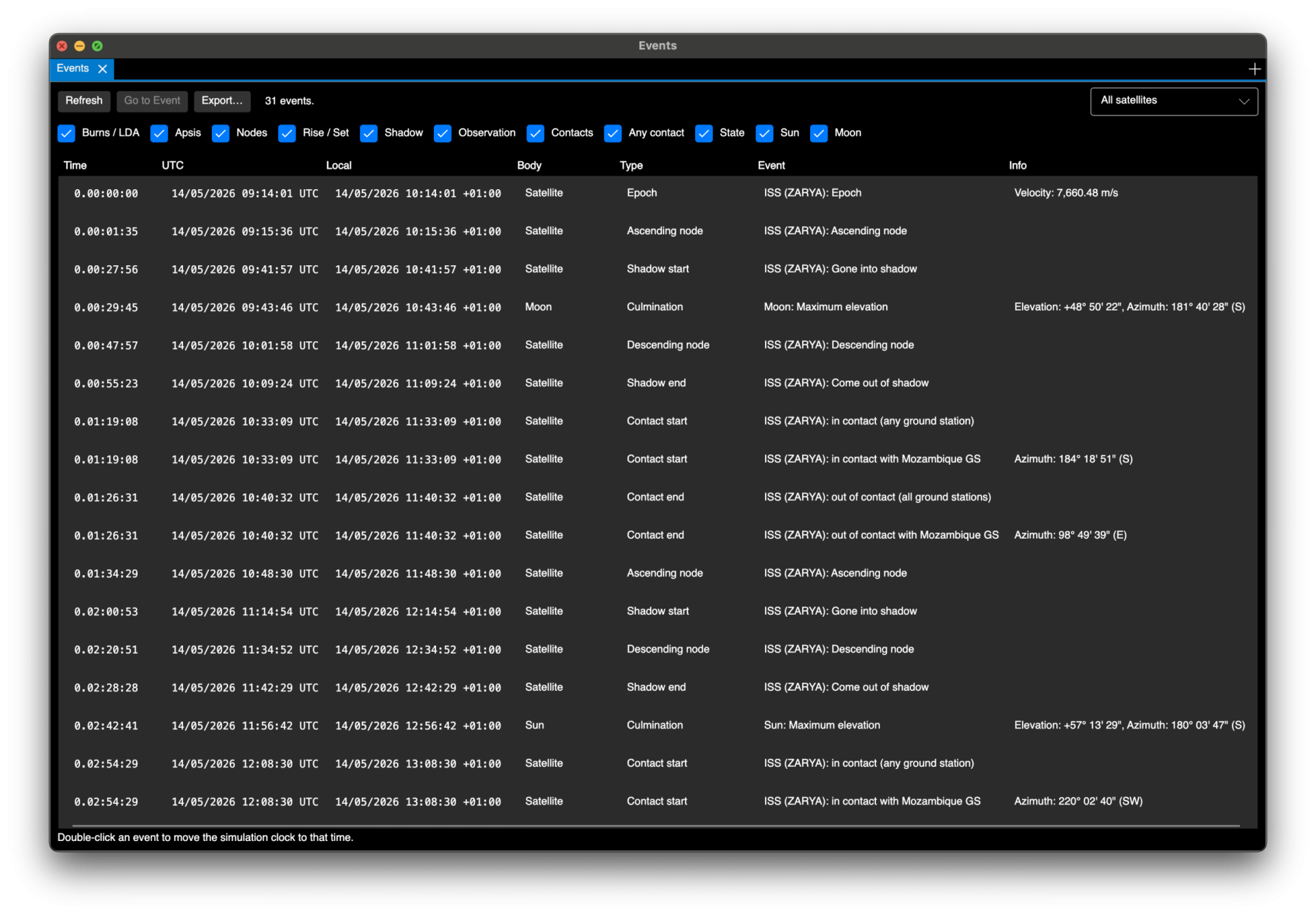
Task: Toggle the Contacts checkbox
Action: [535, 133]
